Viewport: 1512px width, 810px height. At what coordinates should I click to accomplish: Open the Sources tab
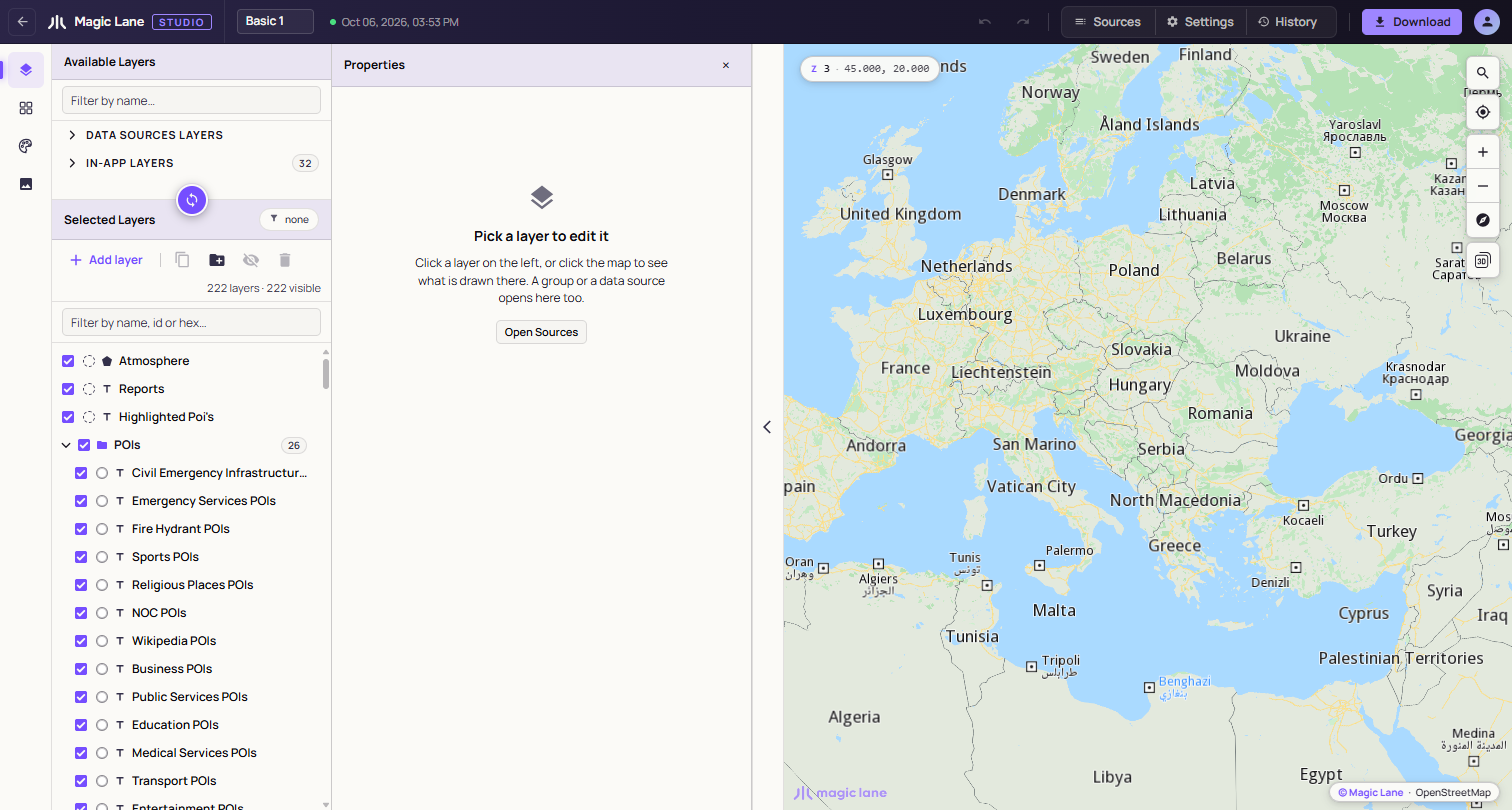click(x=1108, y=22)
